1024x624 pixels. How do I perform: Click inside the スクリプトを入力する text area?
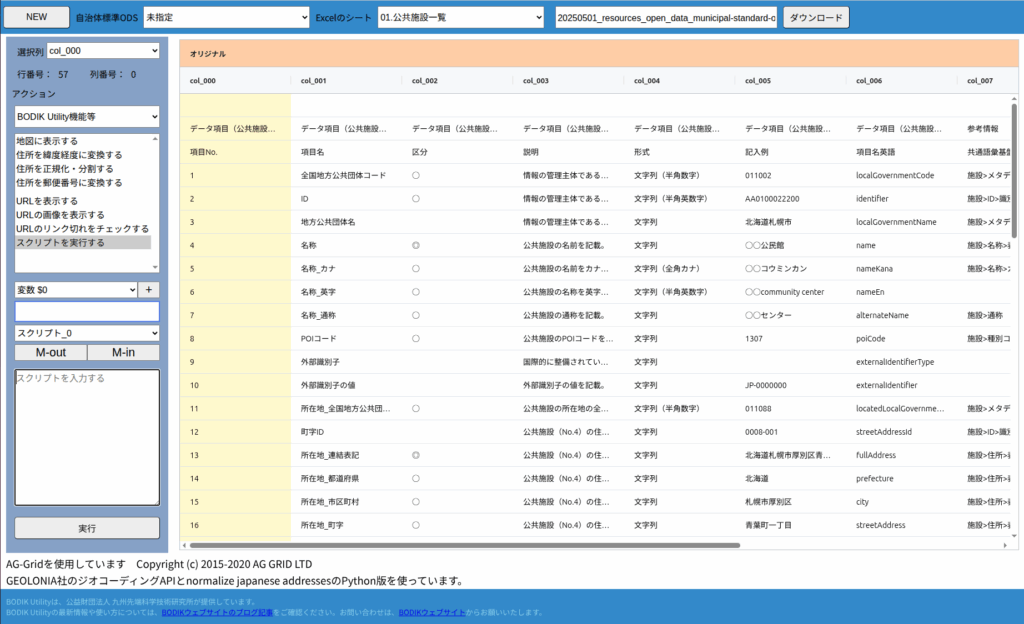click(86, 440)
